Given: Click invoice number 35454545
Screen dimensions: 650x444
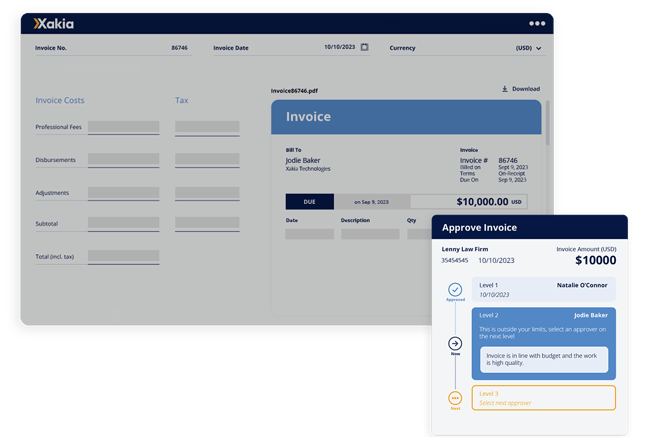Looking at the screenshot, I should 455,260.
